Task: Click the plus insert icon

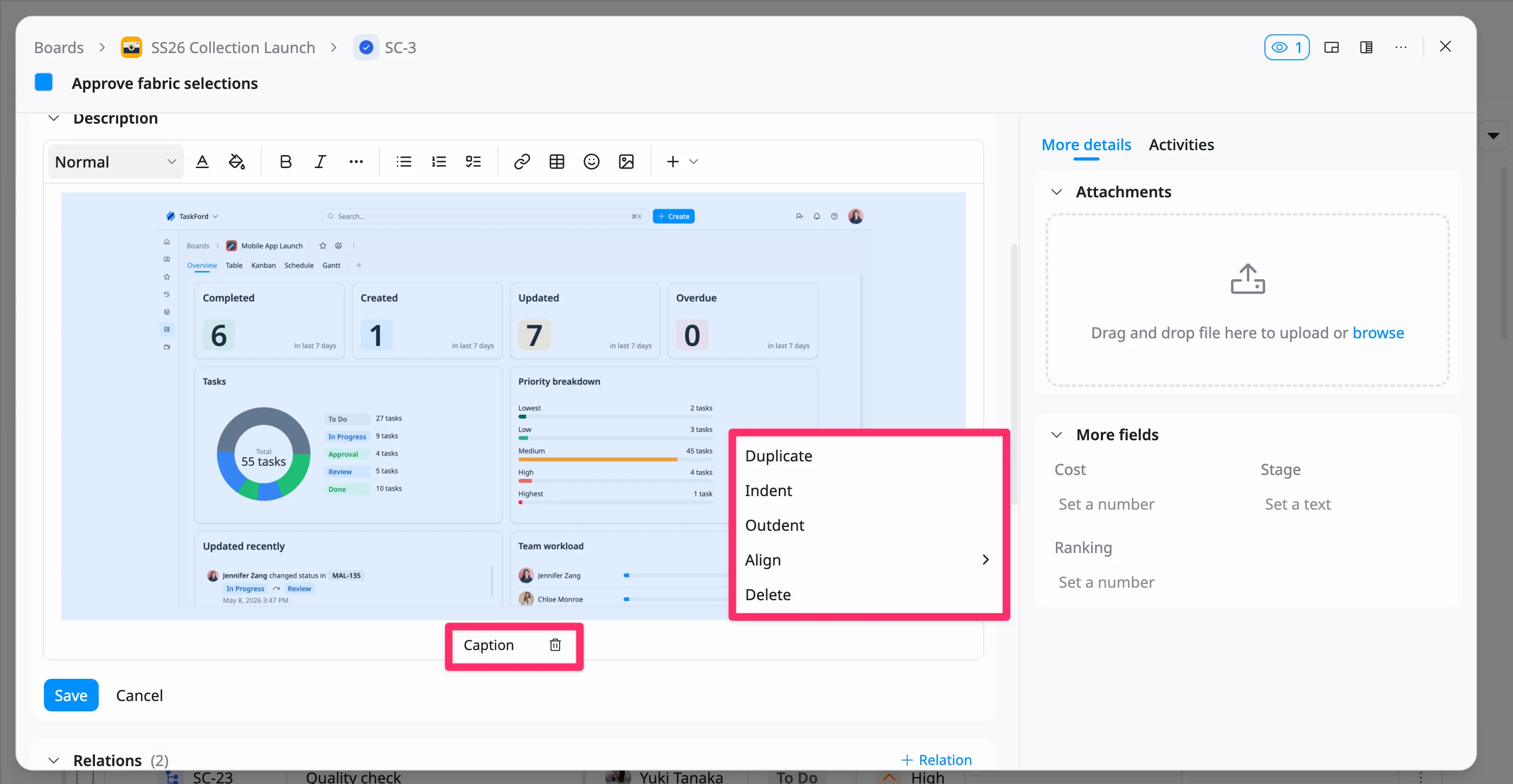Action: (x=673, y=162)
